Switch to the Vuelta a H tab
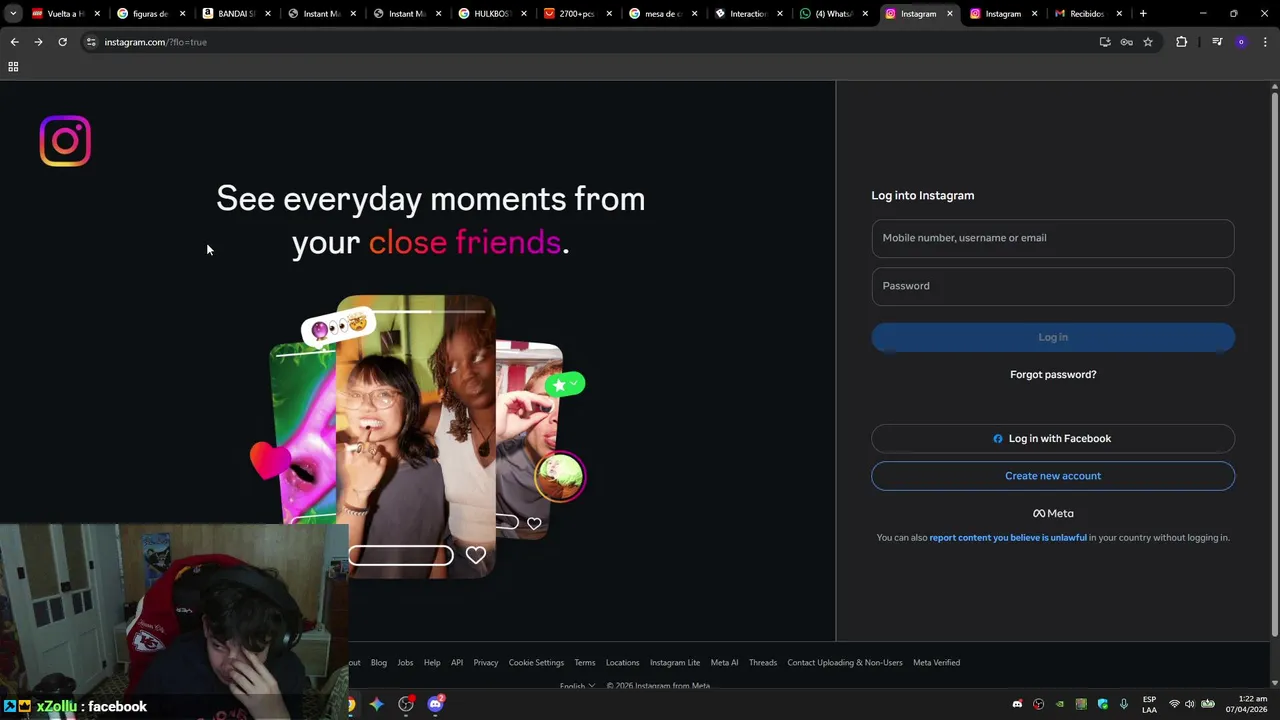 tap(66, 14)
